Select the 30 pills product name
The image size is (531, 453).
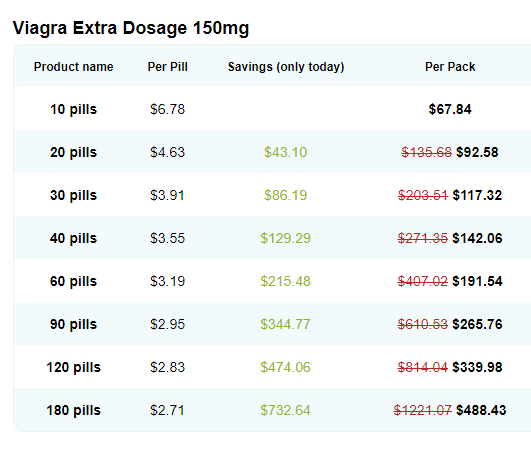(73, 195)
